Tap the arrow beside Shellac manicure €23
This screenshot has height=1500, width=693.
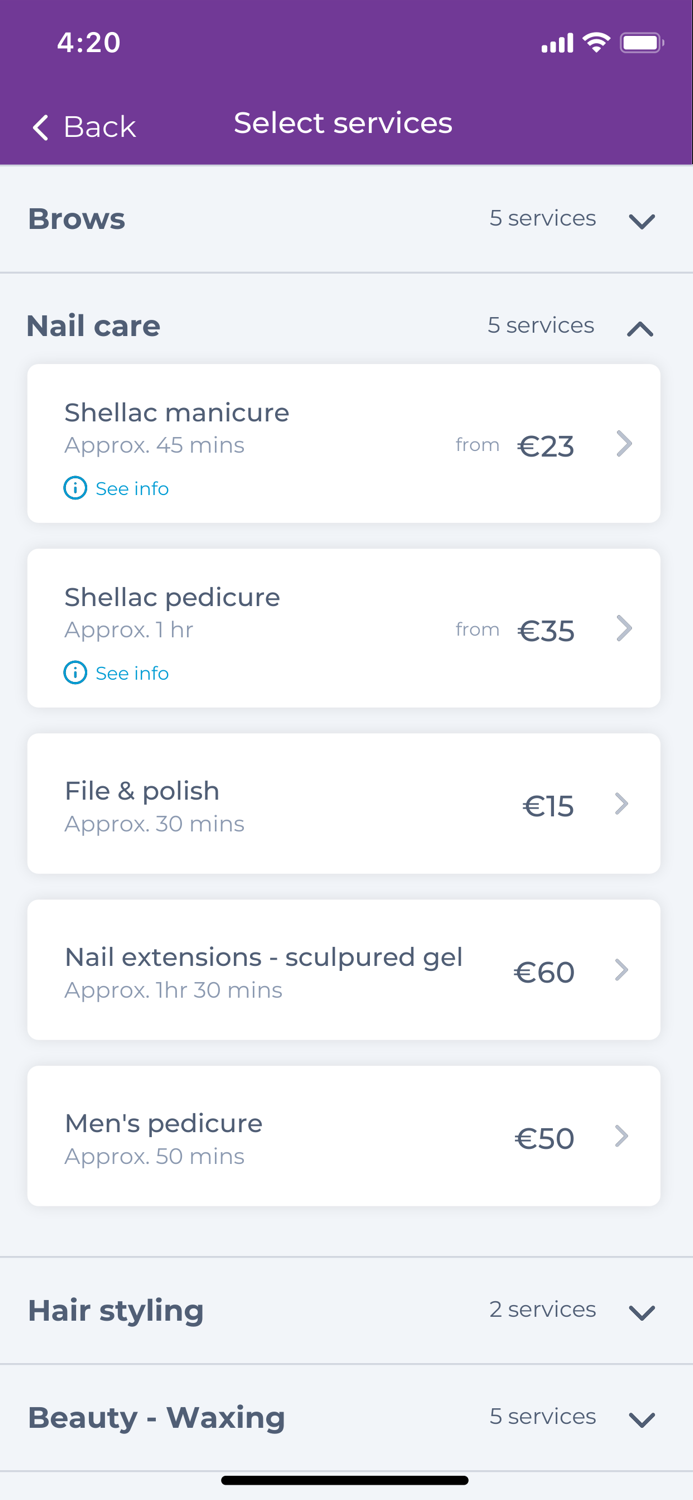[624, 444]
